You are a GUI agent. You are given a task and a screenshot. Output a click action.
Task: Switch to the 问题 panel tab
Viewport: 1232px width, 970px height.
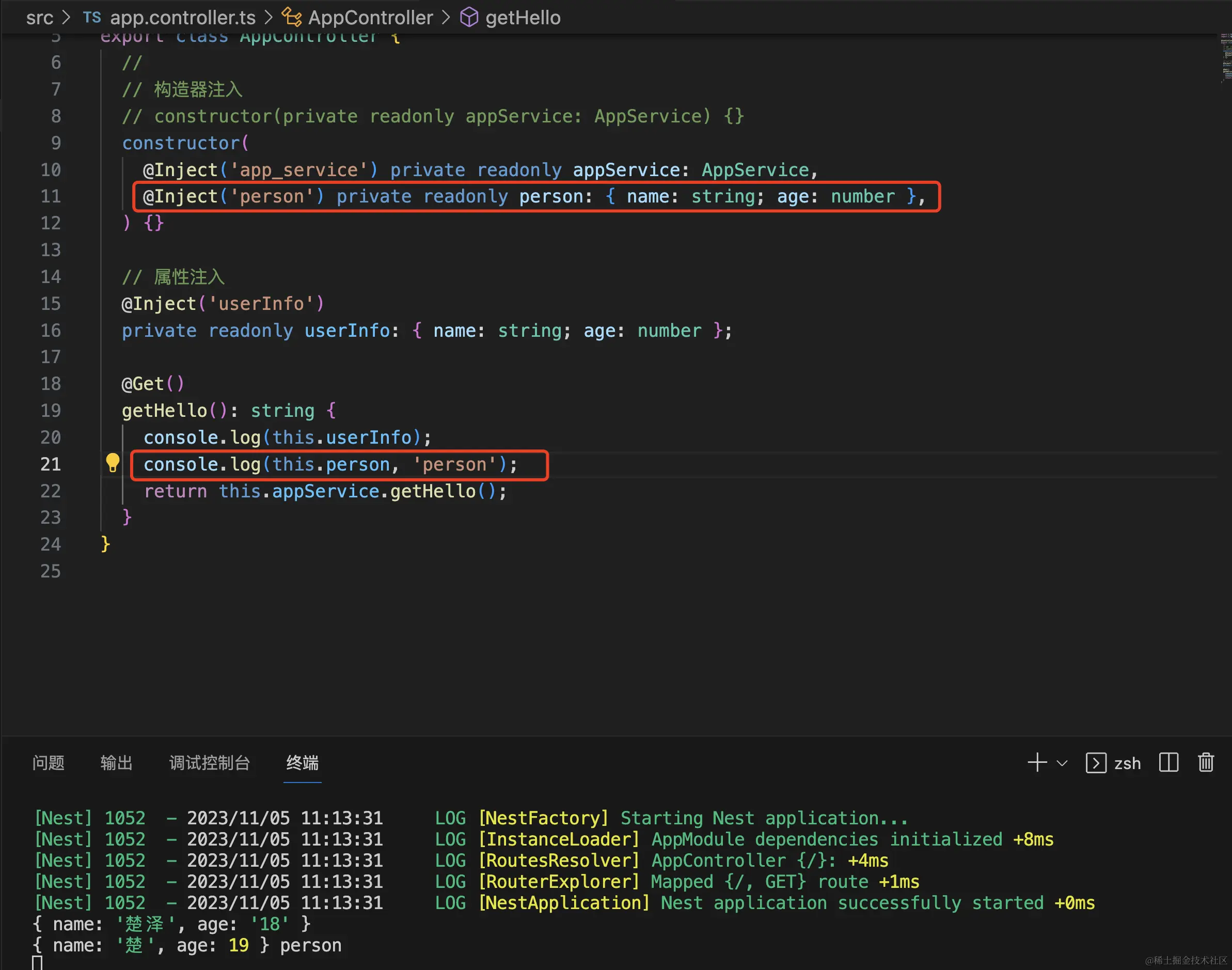48,762
